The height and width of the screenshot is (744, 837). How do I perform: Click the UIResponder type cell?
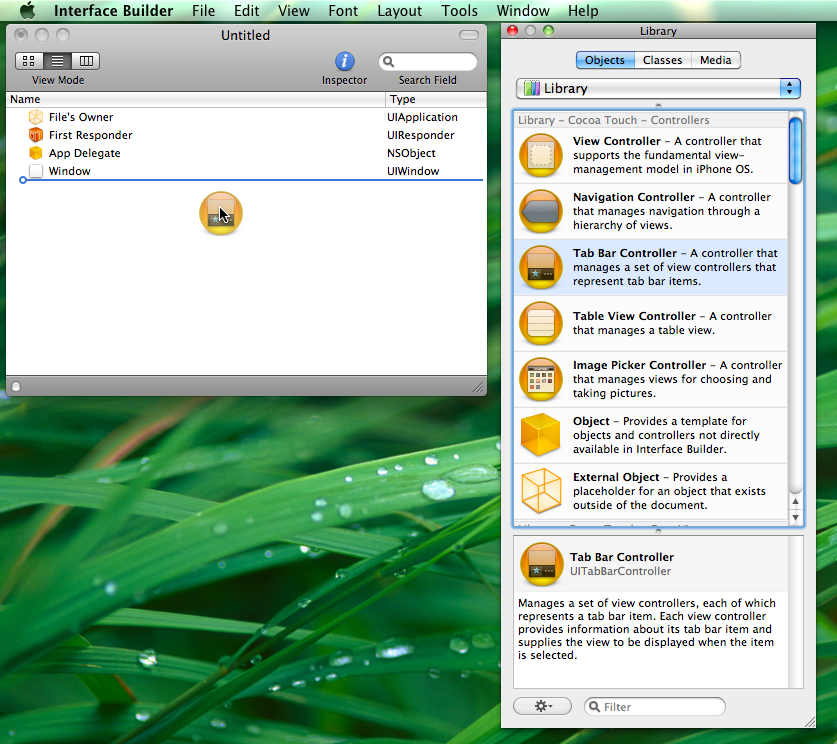click(x=421, y=135)
